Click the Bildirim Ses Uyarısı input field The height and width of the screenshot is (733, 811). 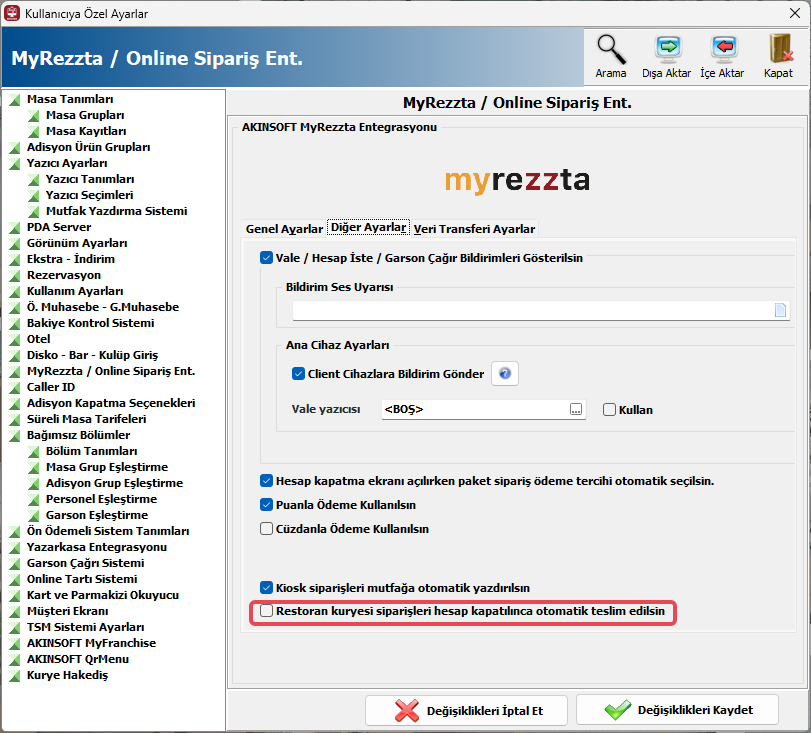pos(533,310)
